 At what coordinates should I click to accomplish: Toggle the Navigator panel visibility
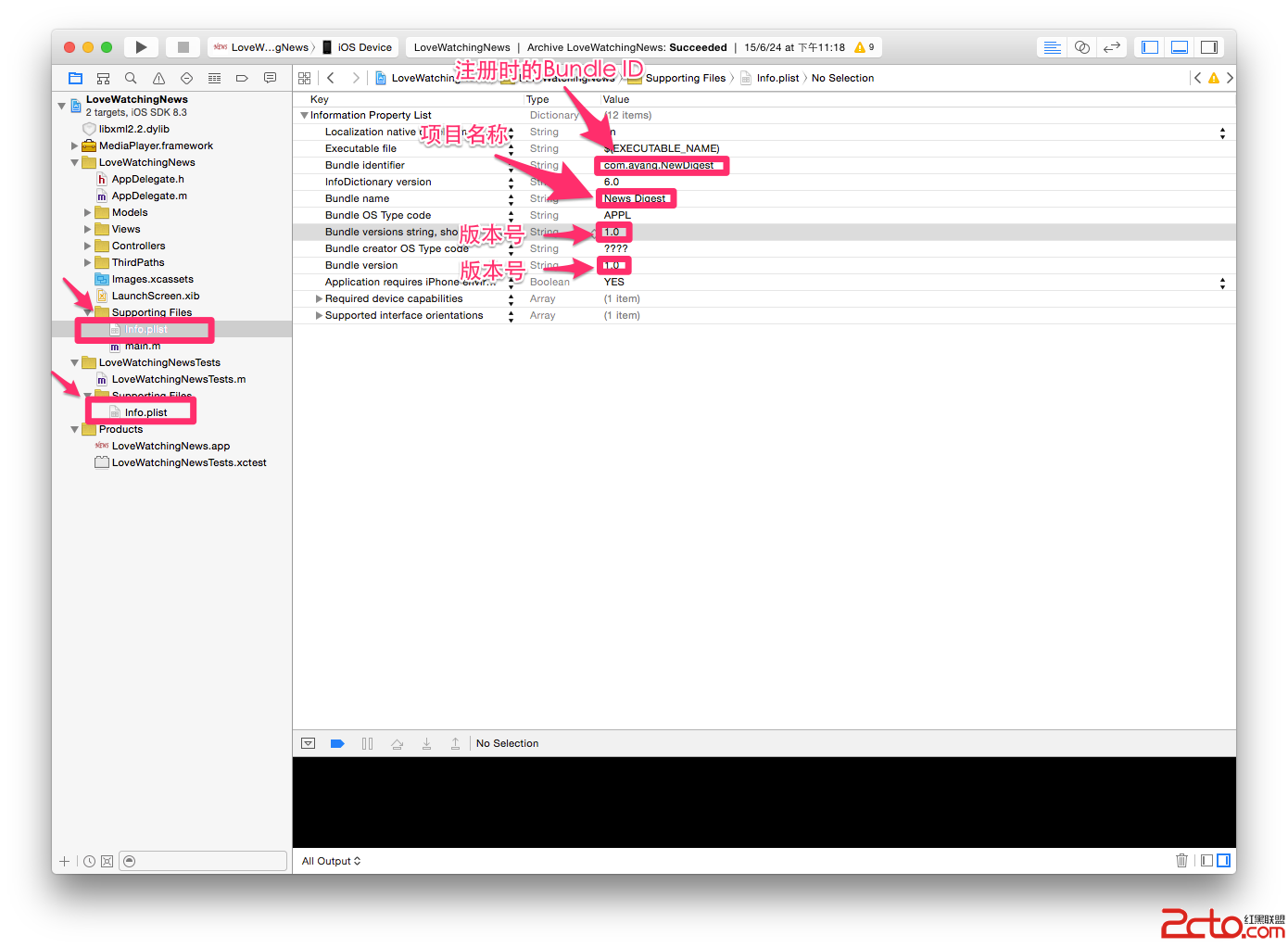[1150, 47]
